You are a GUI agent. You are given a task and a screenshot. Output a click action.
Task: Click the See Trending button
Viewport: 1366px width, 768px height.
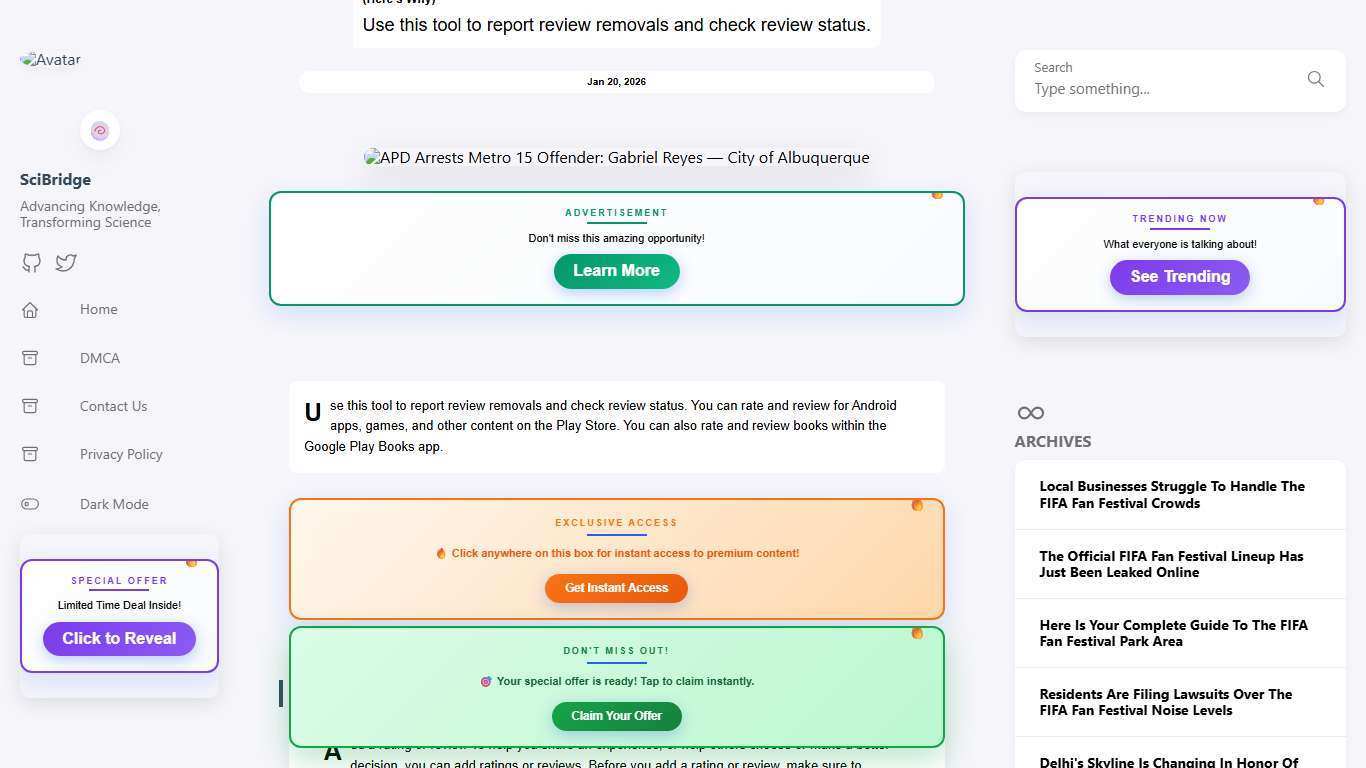coord(1179,277)
